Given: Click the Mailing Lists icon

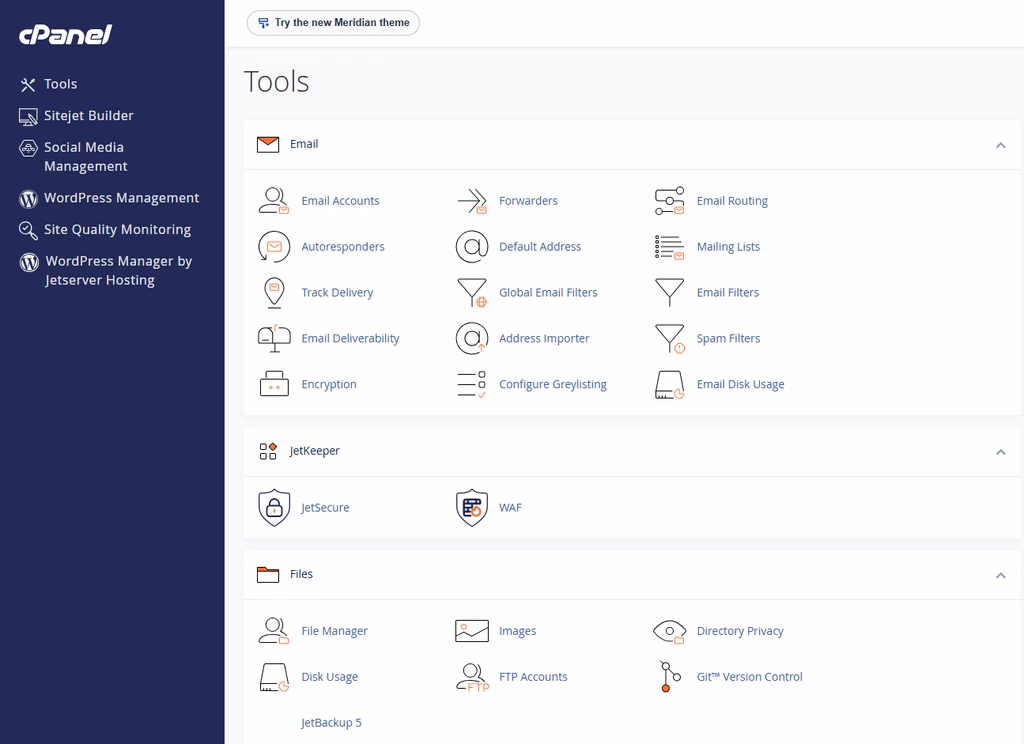Looking at the screenshot, I should click(x=669, y=247).
